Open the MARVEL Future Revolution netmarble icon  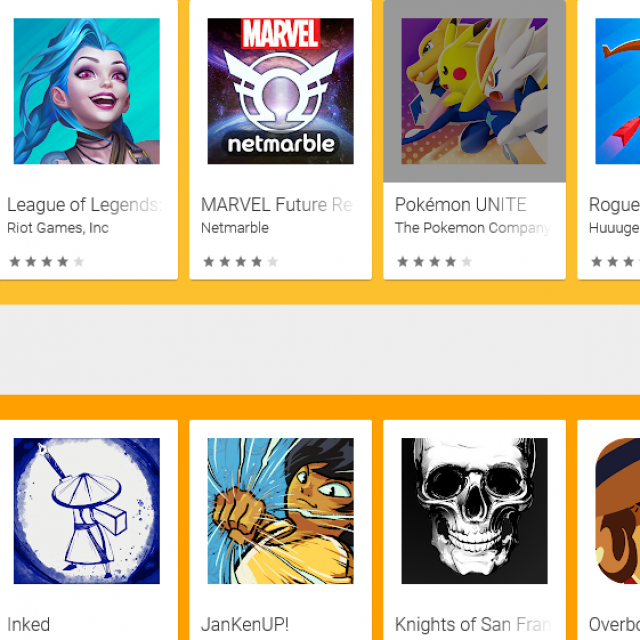point(280,91)
